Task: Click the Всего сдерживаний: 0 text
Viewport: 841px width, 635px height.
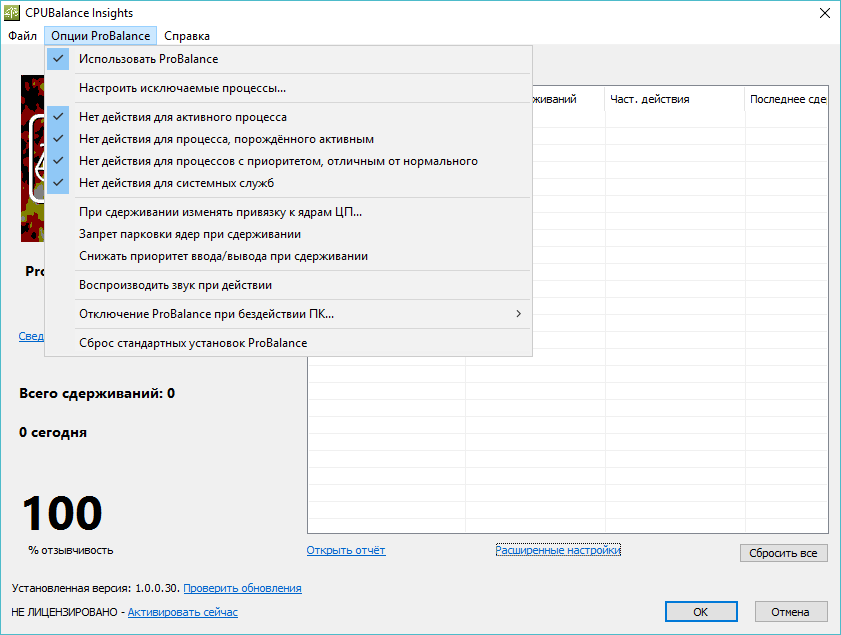Action: point(97,394)
